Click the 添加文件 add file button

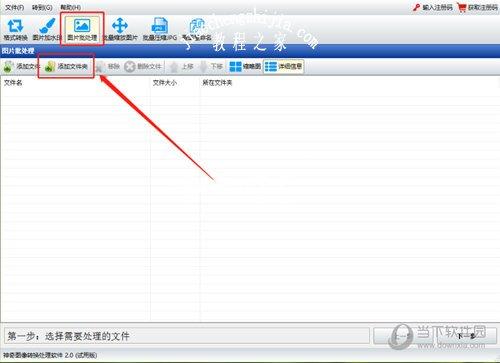click(x=21, y=67)
